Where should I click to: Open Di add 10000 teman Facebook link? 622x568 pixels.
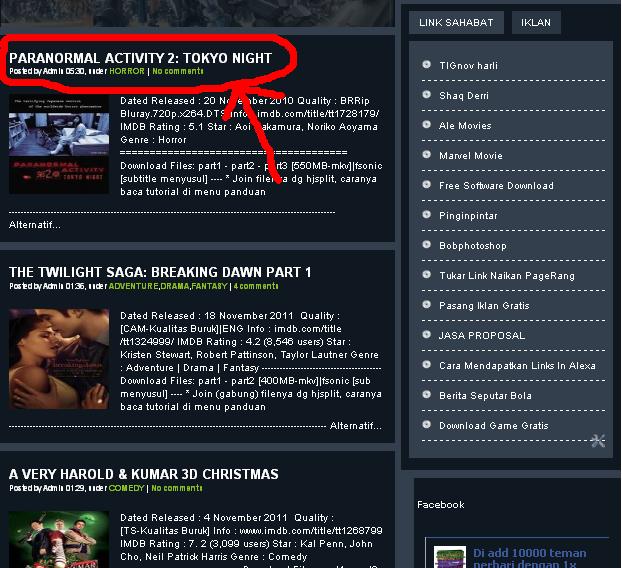(x=530, y=558)
